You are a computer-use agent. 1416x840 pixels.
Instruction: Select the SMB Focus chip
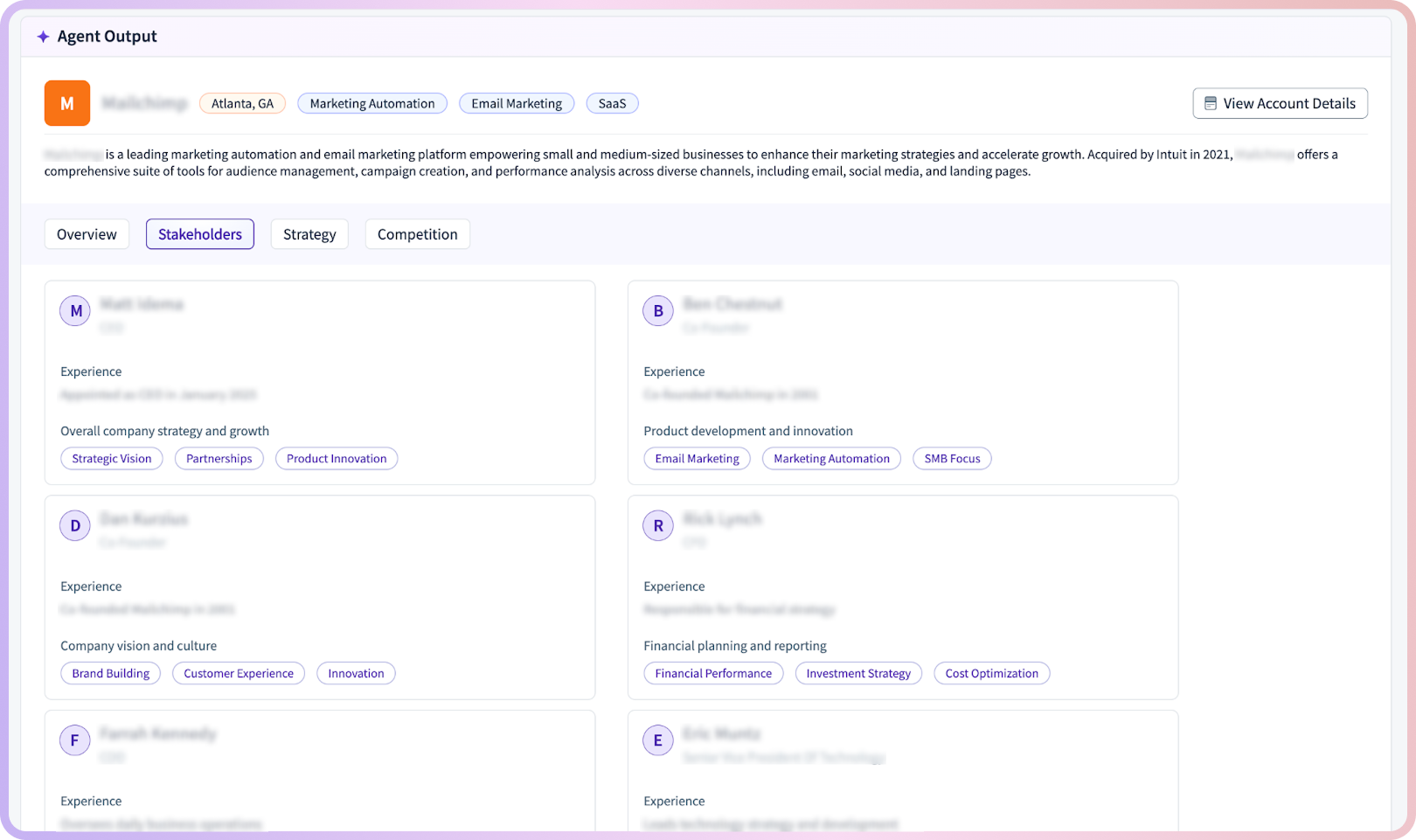953,459
